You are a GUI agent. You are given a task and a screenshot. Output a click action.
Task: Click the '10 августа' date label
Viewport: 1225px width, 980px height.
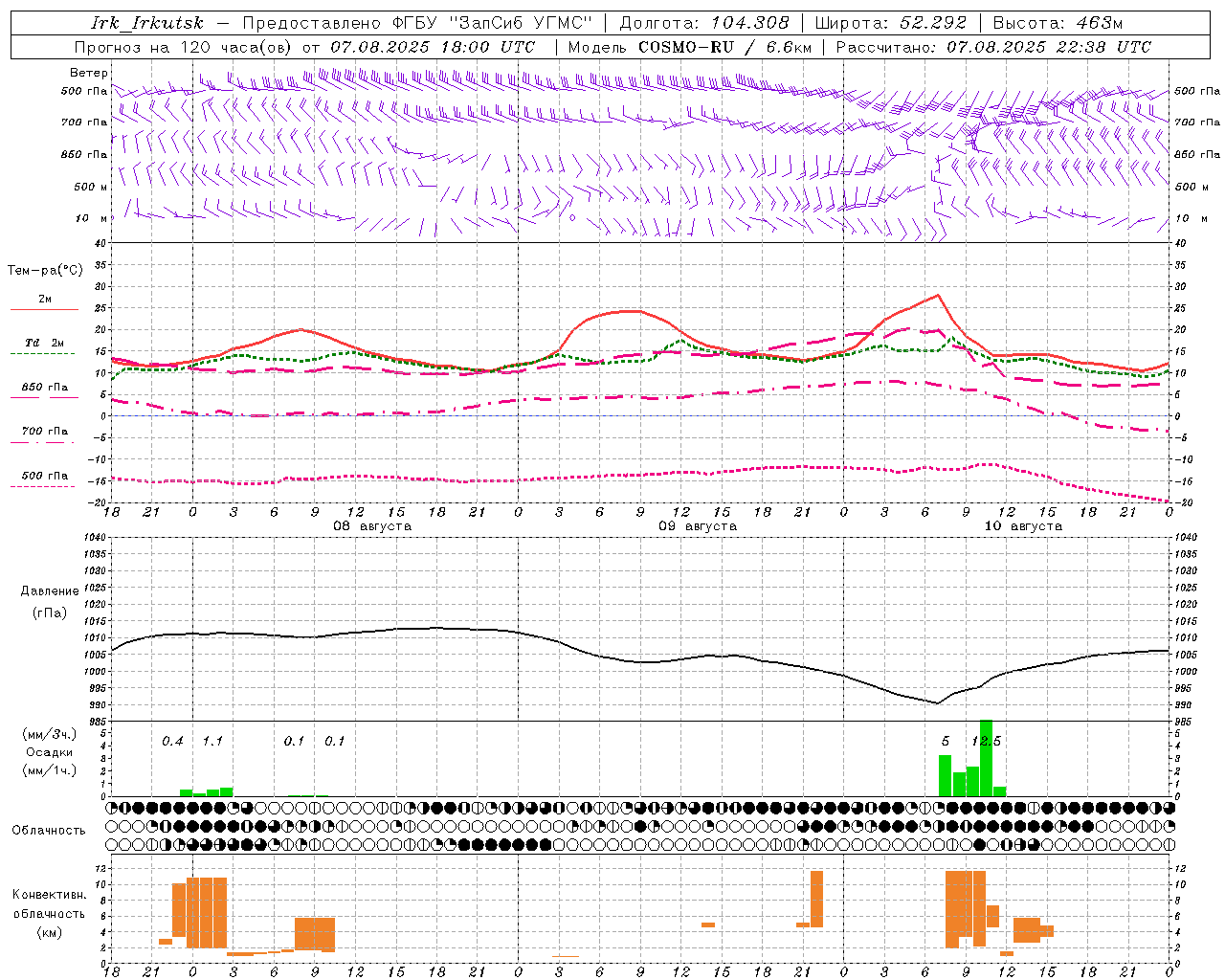[1023, 526]
